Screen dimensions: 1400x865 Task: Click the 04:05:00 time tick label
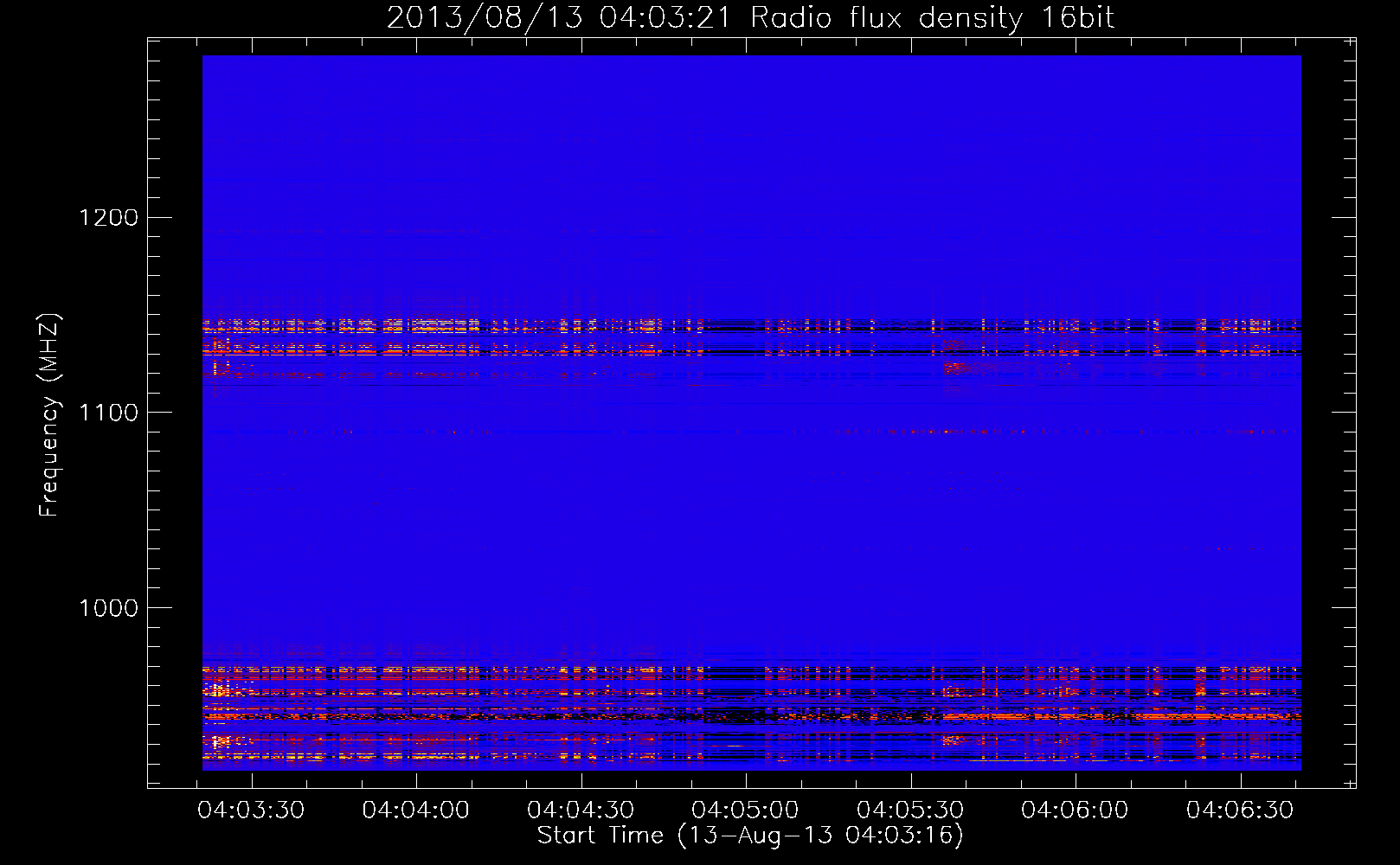745,810
